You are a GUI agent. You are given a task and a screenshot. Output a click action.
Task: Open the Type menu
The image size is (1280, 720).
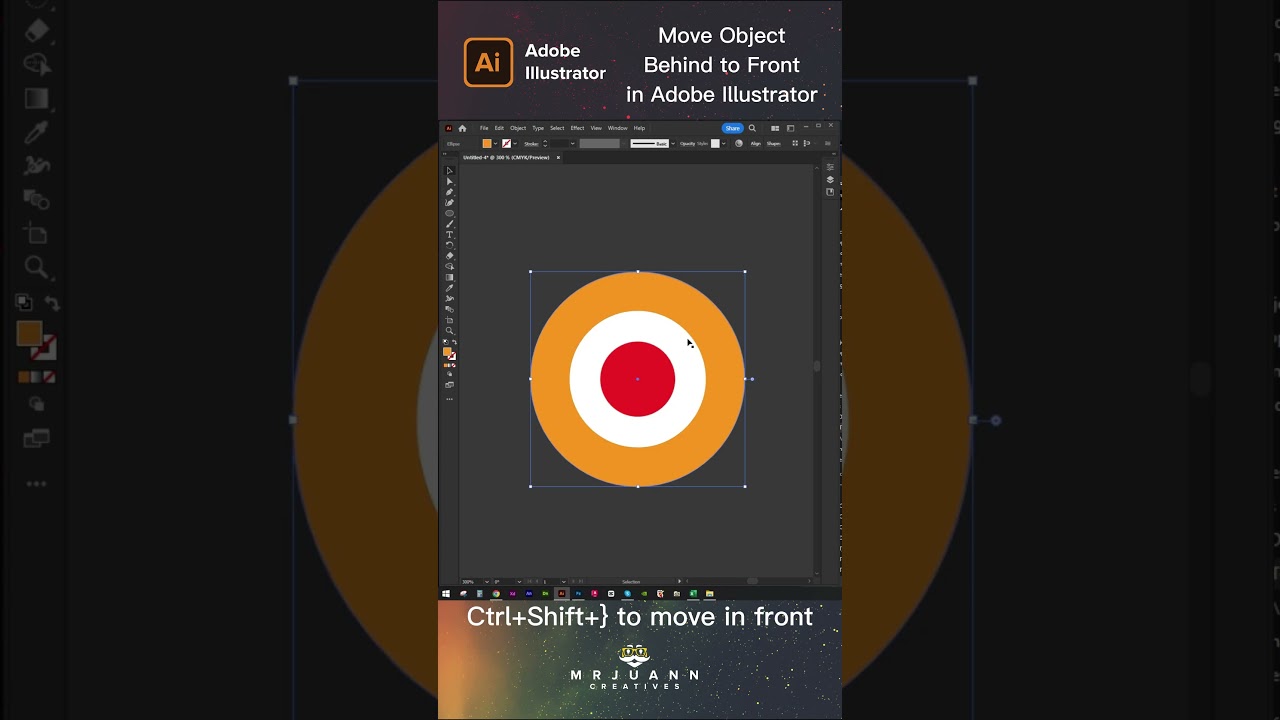click(x=538, y=128)
